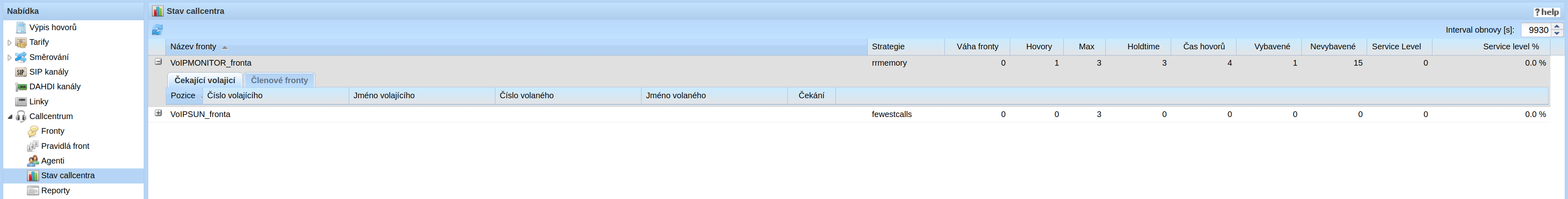The image size is (1568, 199).
Task: Sort by Číslo volajícího column
Action: pos(276,95)
